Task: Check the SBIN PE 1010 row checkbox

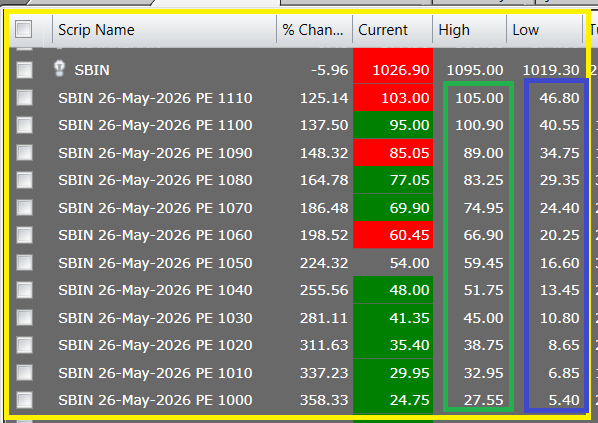Action: (24, 373)
